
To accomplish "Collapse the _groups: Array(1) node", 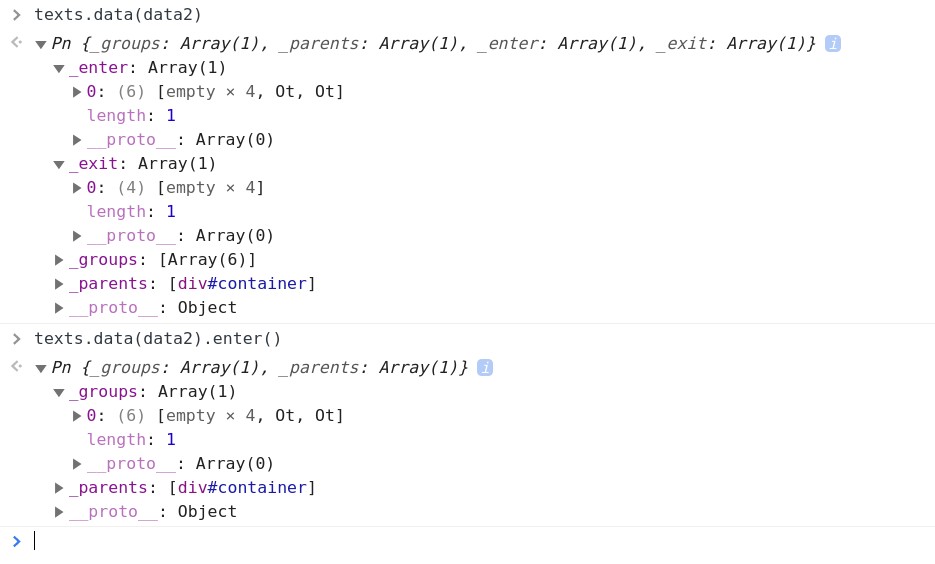I will pos(58,392).
